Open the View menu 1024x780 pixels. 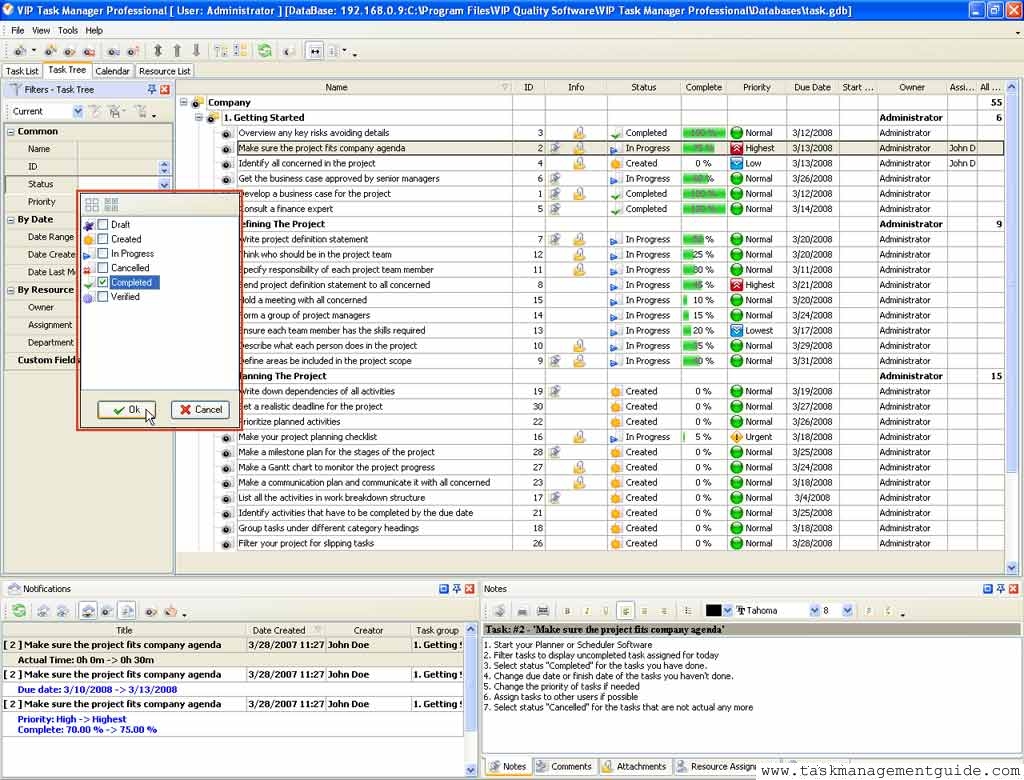click(40, 30)
